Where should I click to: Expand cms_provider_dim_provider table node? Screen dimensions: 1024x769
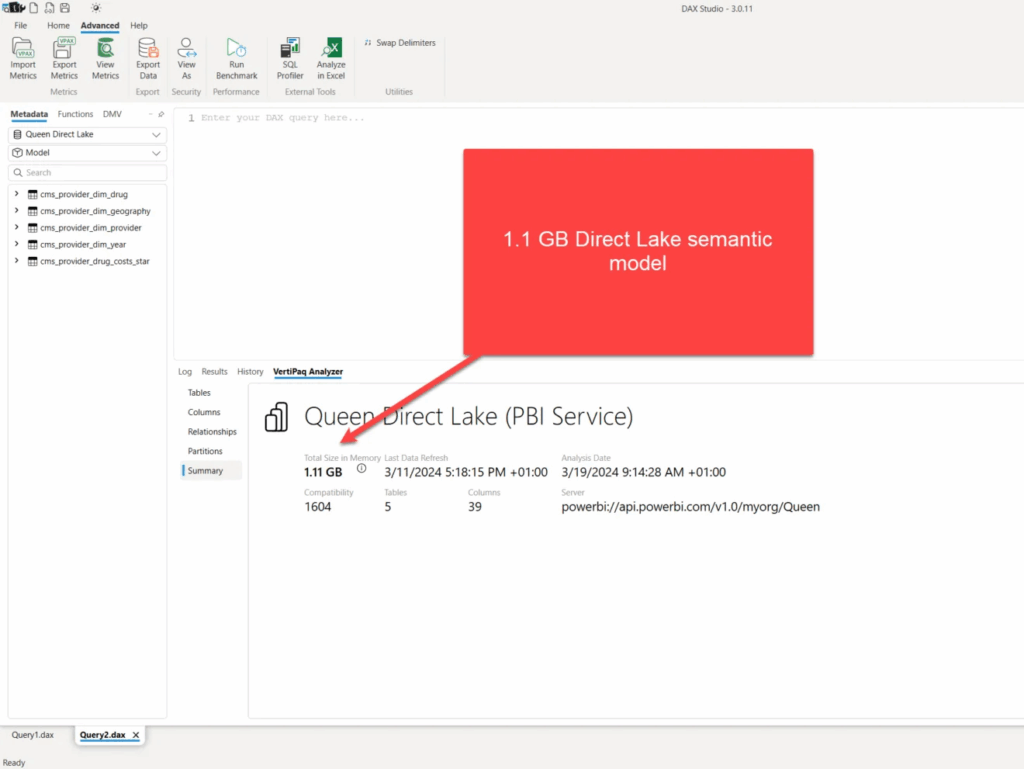[16, 227]
